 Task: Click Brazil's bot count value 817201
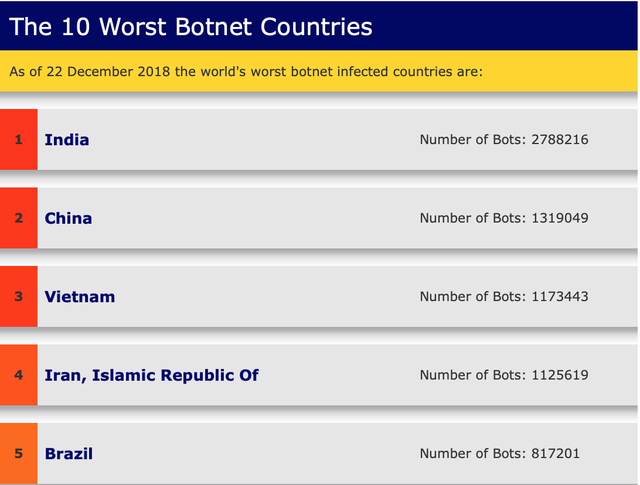click(555, 453)
